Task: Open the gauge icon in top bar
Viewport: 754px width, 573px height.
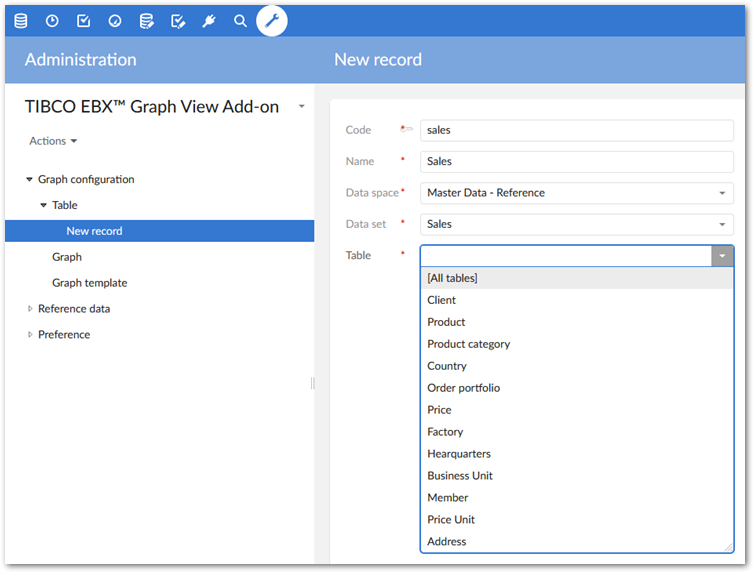Action: click(115, 20)
